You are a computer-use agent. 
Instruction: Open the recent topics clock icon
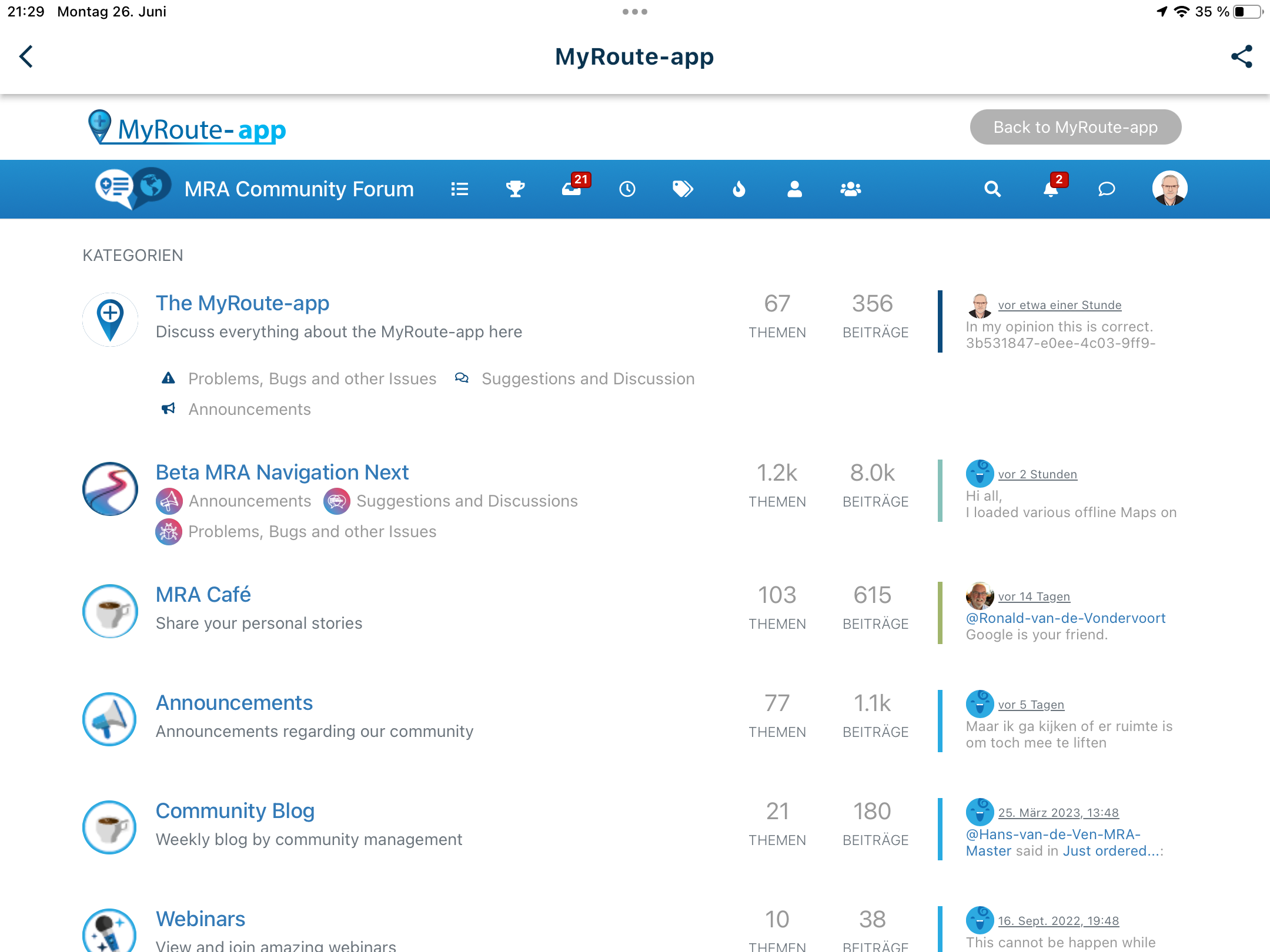(627, 189)
